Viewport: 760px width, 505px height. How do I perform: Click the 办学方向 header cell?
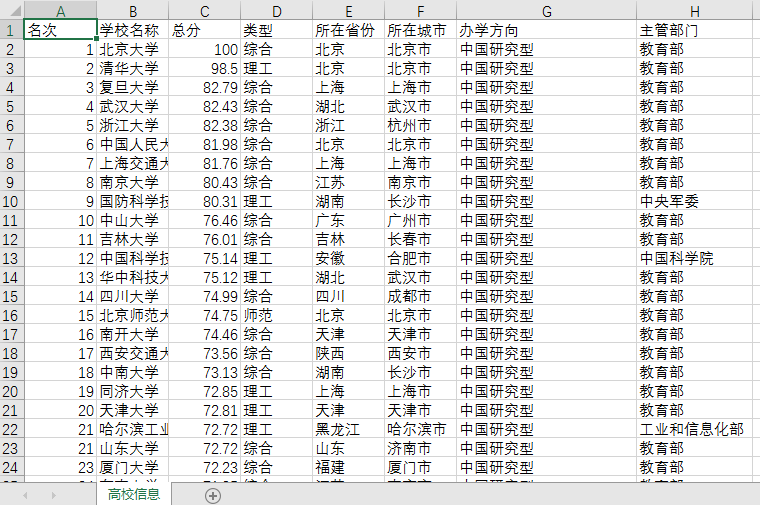[546, 30]
